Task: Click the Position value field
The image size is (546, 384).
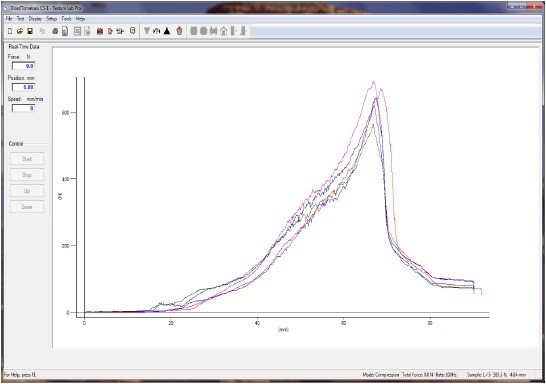Action: (x=23, y=87)
